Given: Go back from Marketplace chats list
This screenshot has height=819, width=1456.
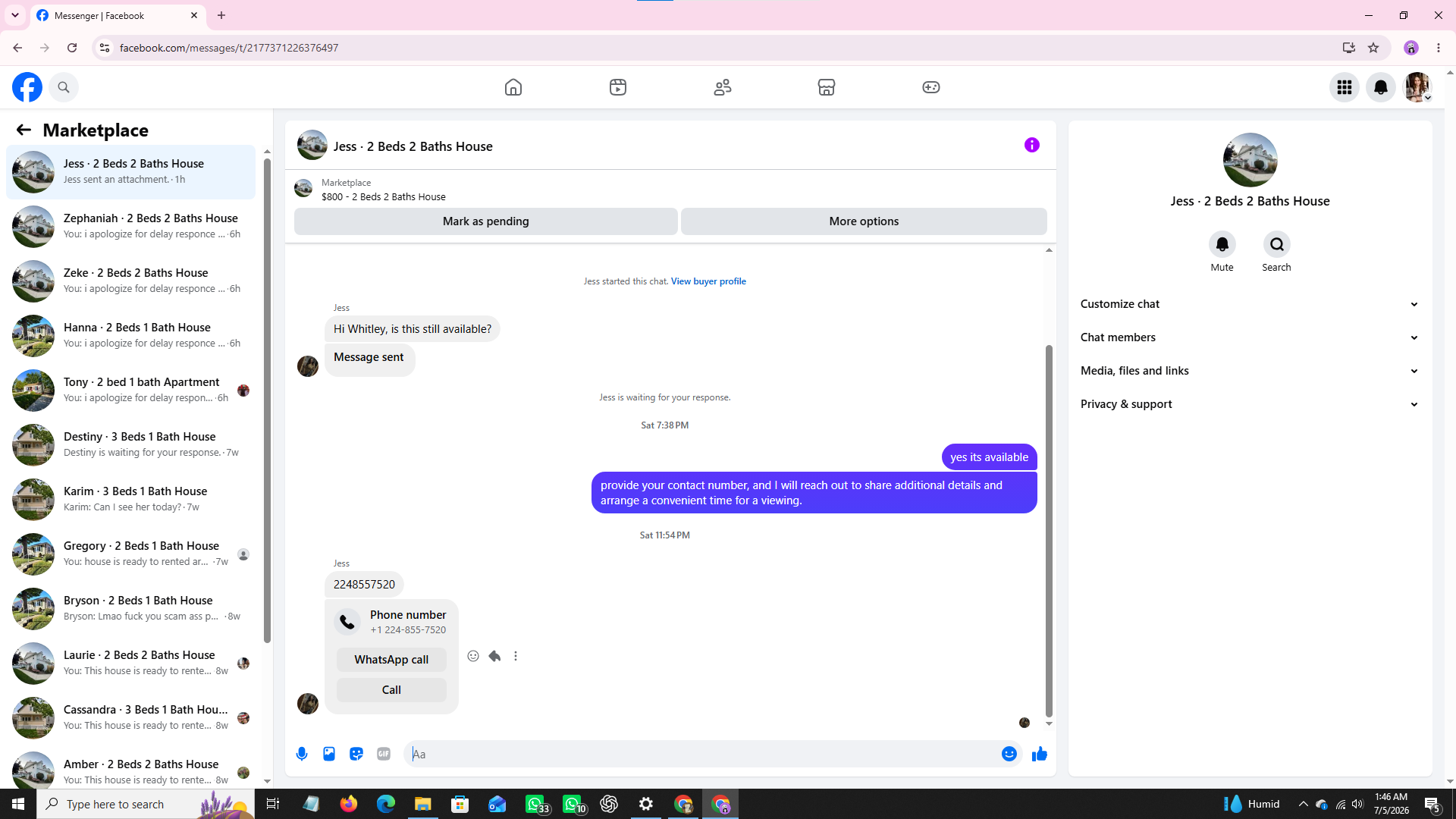Looking at the screenshot, I should tap(24, 130).
